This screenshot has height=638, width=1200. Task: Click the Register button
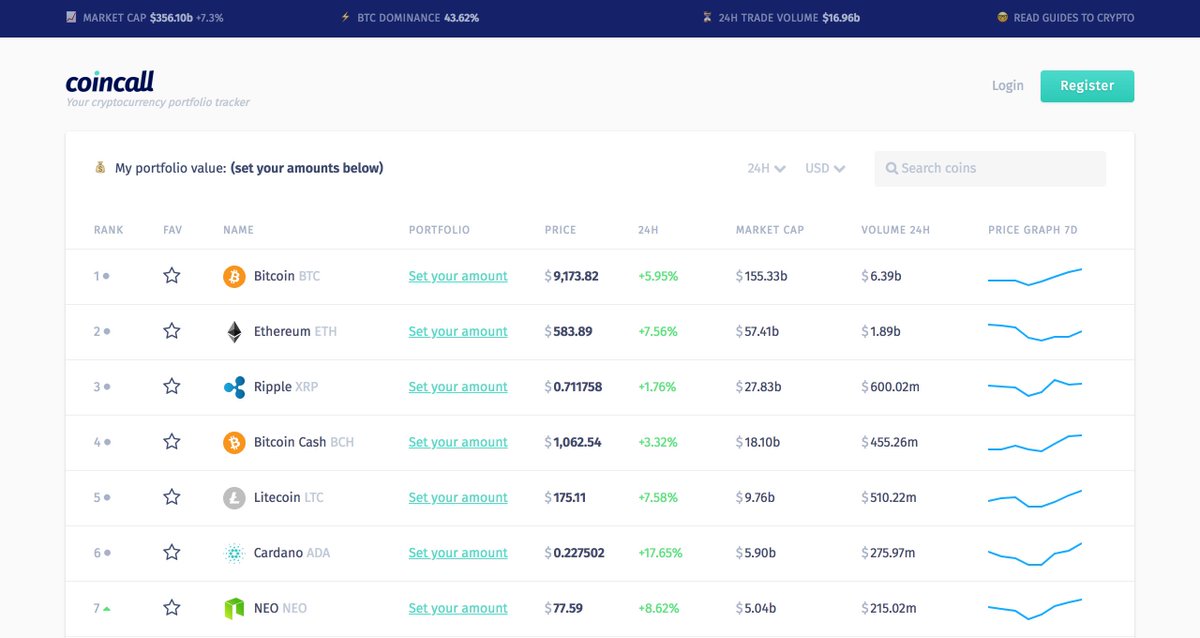pos(1087,86)
